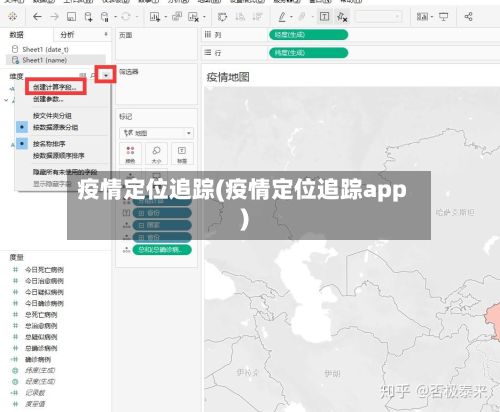Select the 今日疑似病例 measure
The height and width of the screenshot is (412, 500).
pos(44,292)
